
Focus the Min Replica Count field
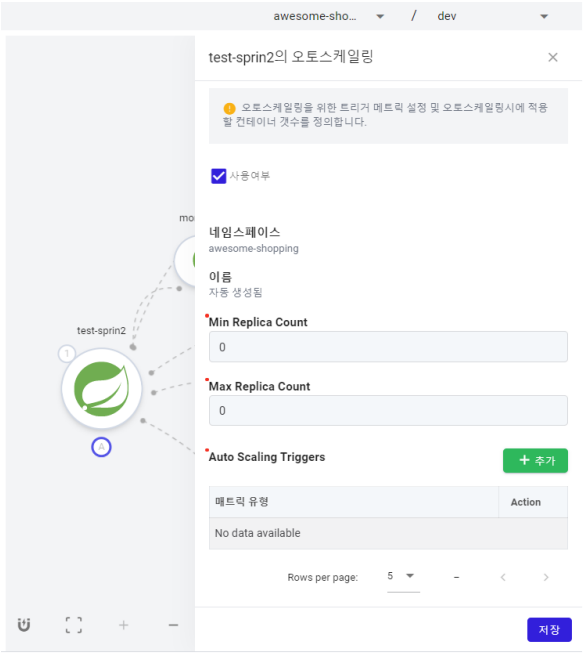coord(388,346)
